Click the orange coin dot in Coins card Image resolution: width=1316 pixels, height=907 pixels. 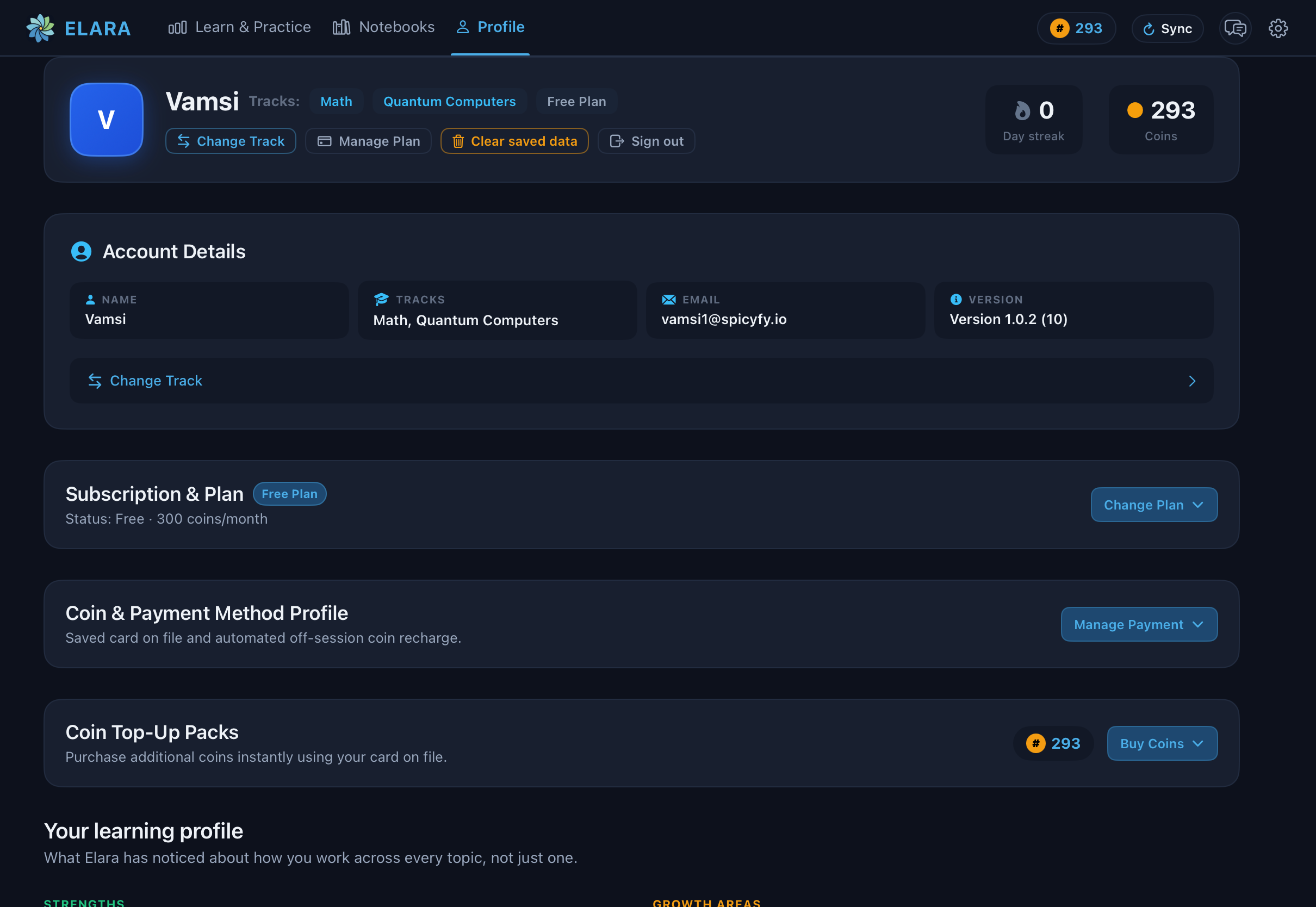point(1135,110)
